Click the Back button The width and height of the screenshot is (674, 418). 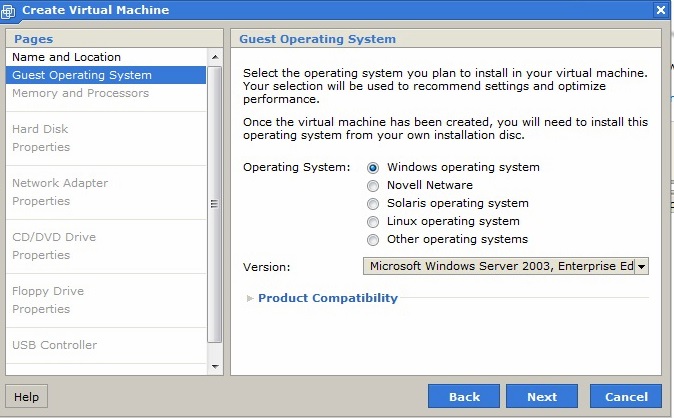[464, 396]
